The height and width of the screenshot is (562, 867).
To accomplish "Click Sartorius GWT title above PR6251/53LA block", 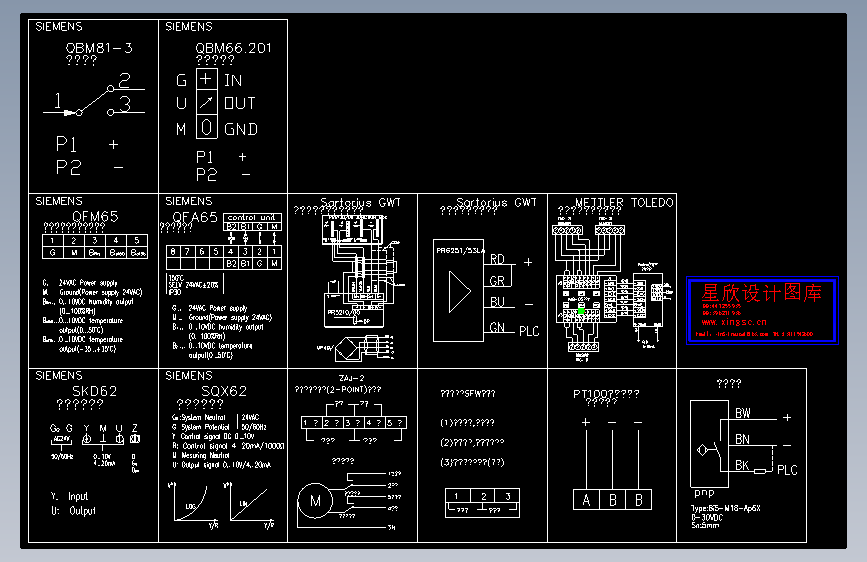I will pos(496,202).
